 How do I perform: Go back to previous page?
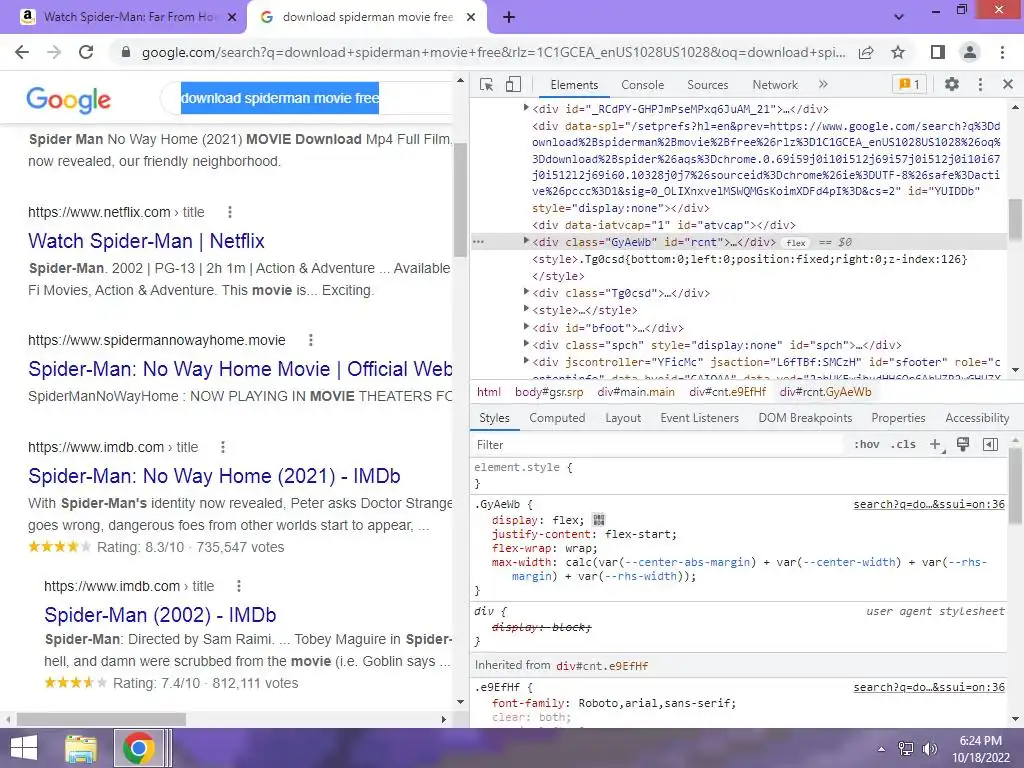(x=22, y=52)
